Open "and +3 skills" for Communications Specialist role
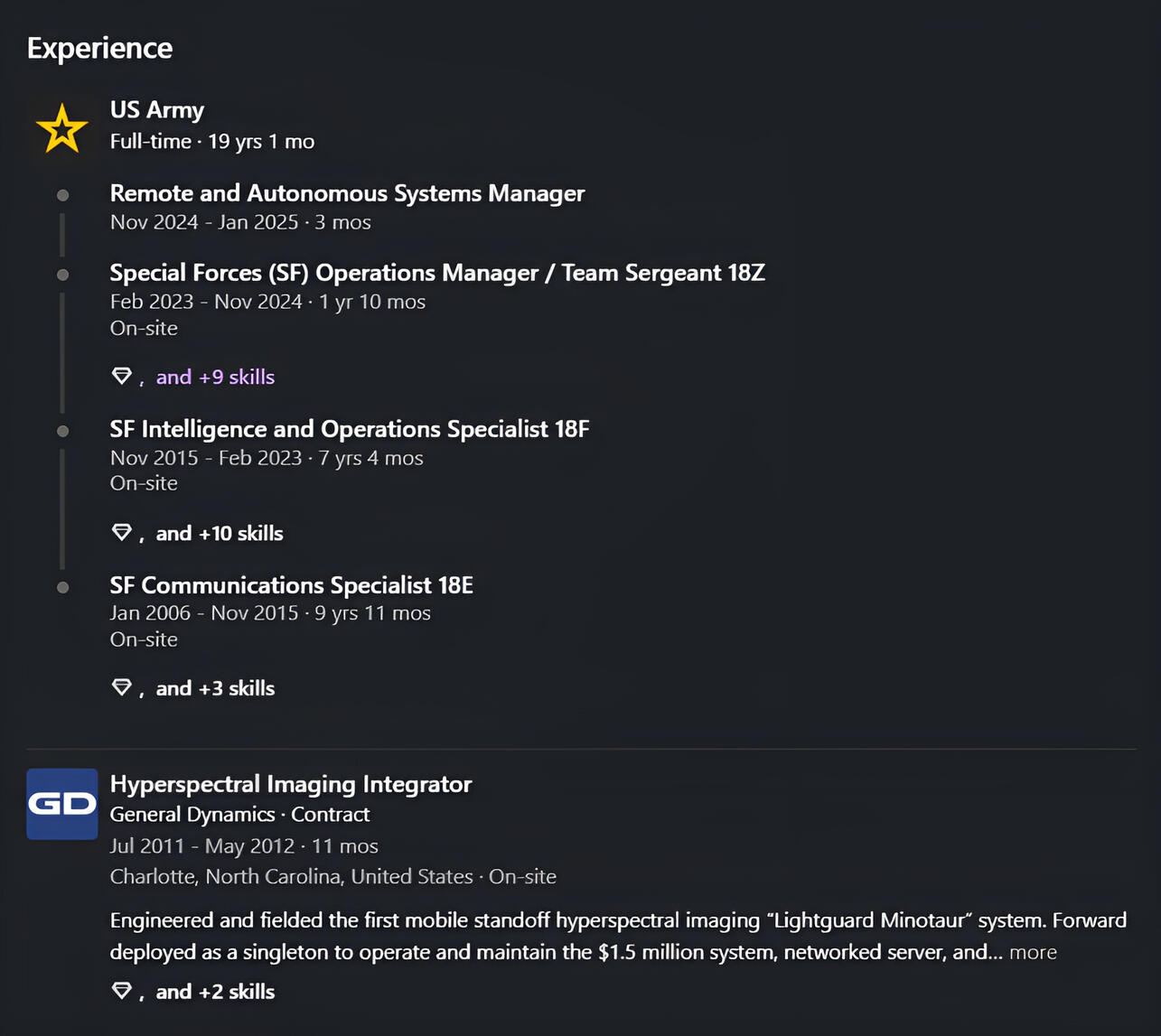This screenshot has width=1161, height=1036. pyautogui.click(x=215, y=688)
